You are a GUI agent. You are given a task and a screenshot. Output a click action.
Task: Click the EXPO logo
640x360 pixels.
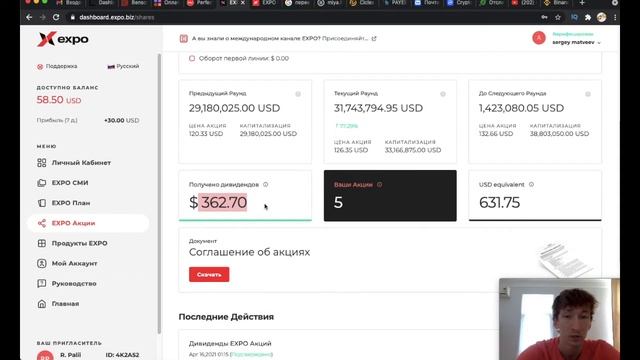click(63, 39)
